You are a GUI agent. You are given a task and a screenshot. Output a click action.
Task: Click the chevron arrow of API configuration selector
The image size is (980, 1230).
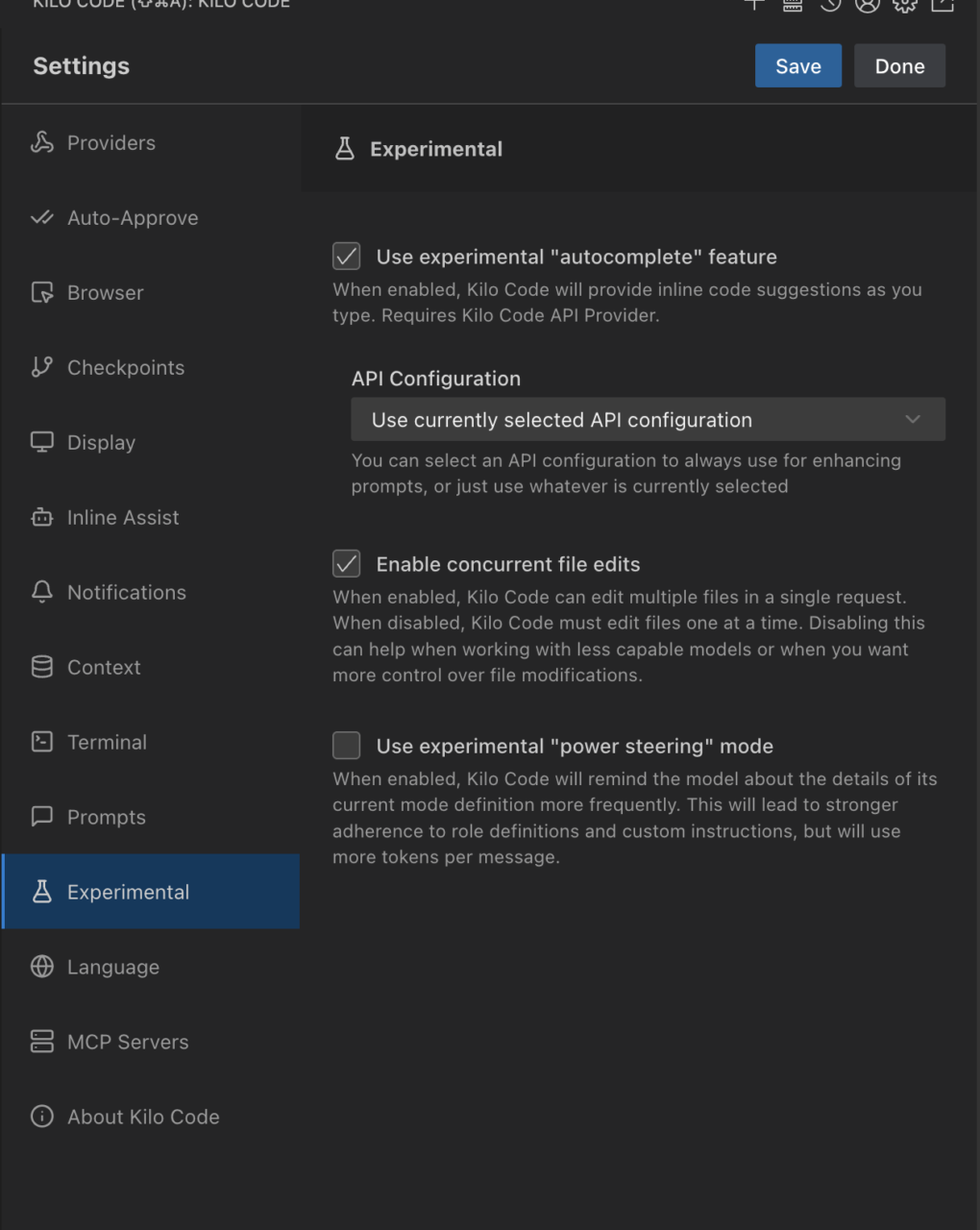[x=913, y=420]
